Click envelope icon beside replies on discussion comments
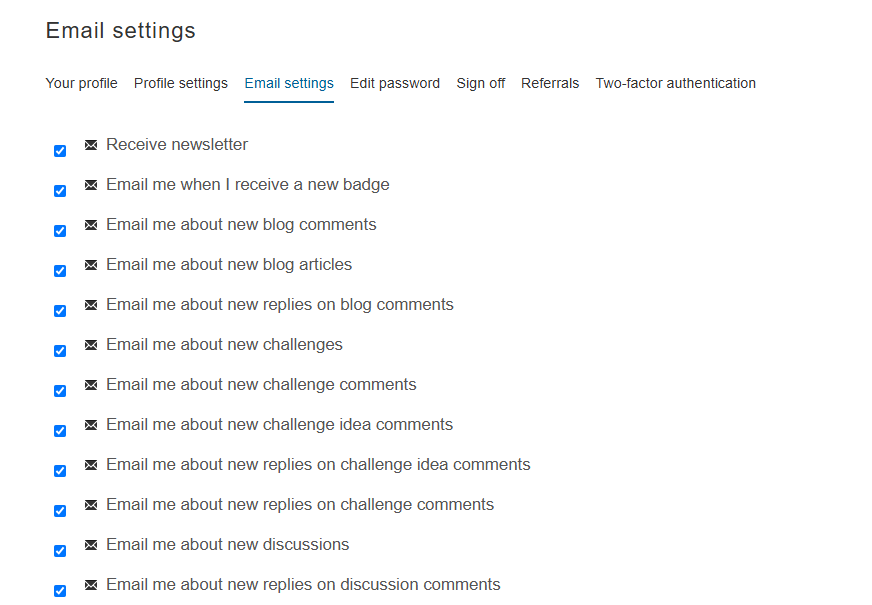 91,585
